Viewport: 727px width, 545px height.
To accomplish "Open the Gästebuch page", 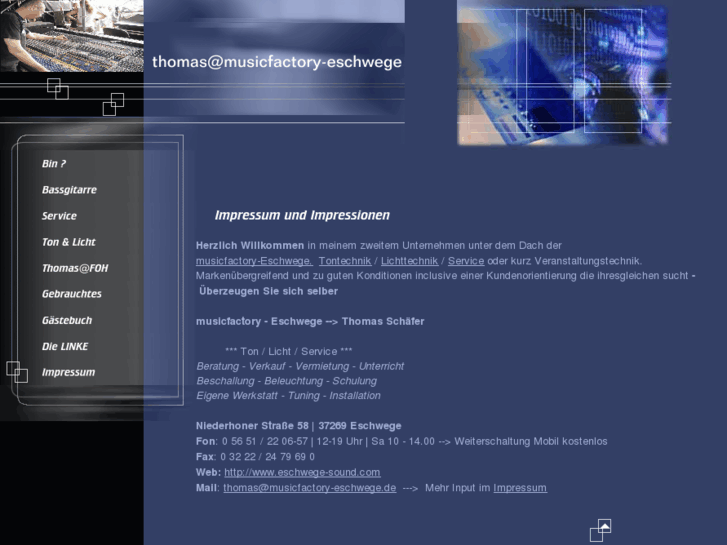I will (67, 320).
